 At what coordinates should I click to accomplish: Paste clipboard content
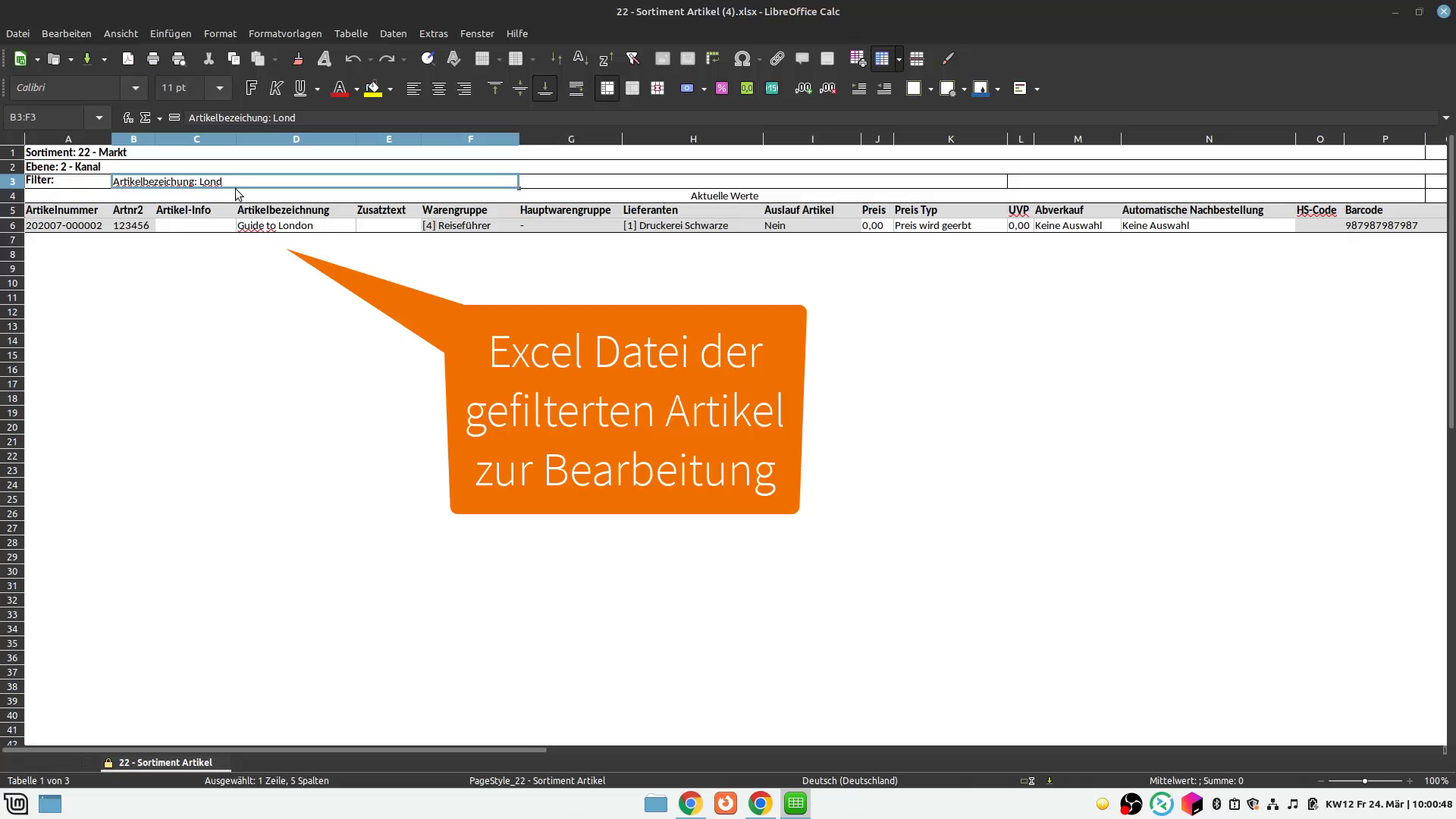coord(259,59)
